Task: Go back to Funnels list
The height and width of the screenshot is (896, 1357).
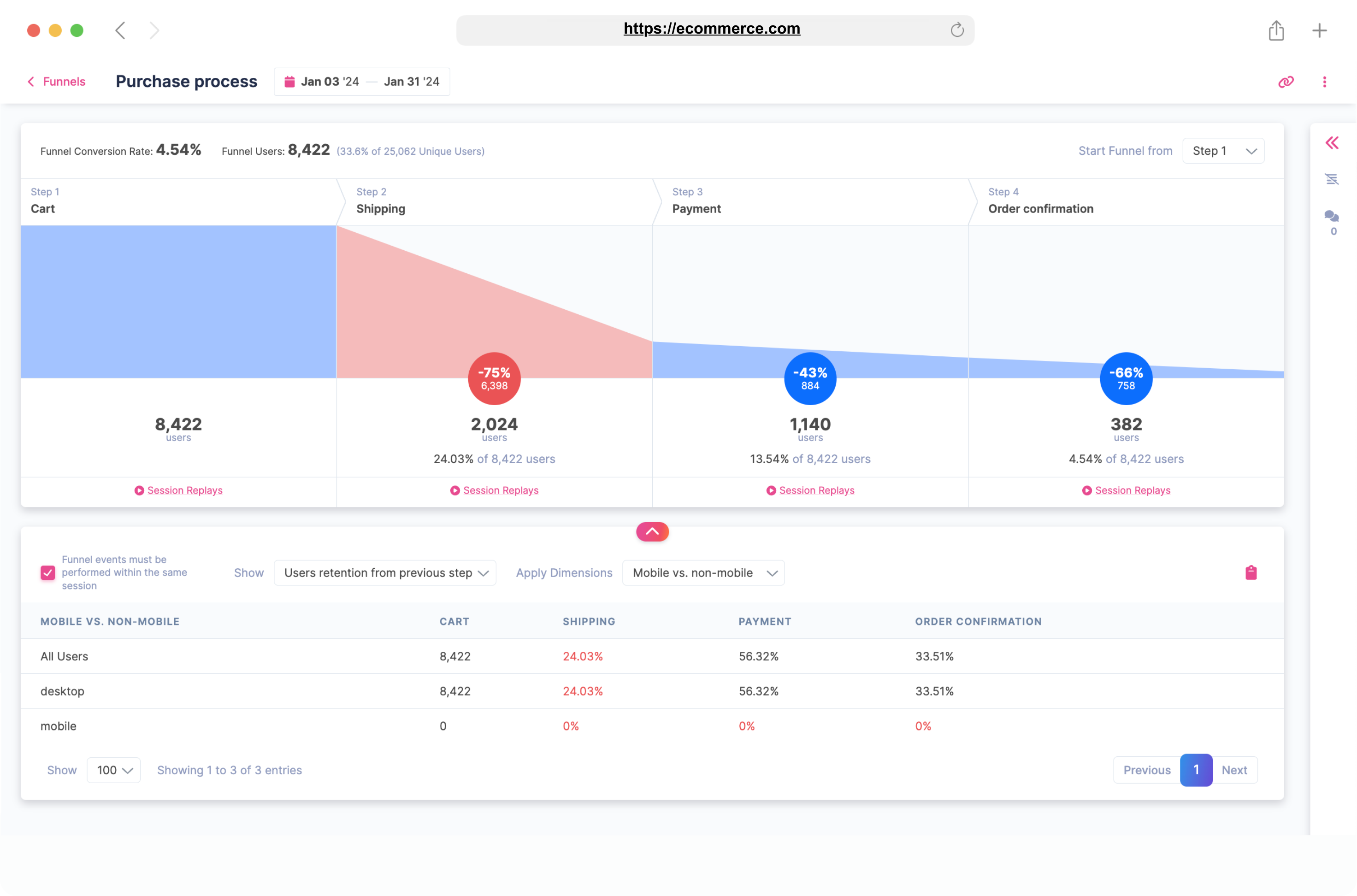Action: (x=56, y=82)
